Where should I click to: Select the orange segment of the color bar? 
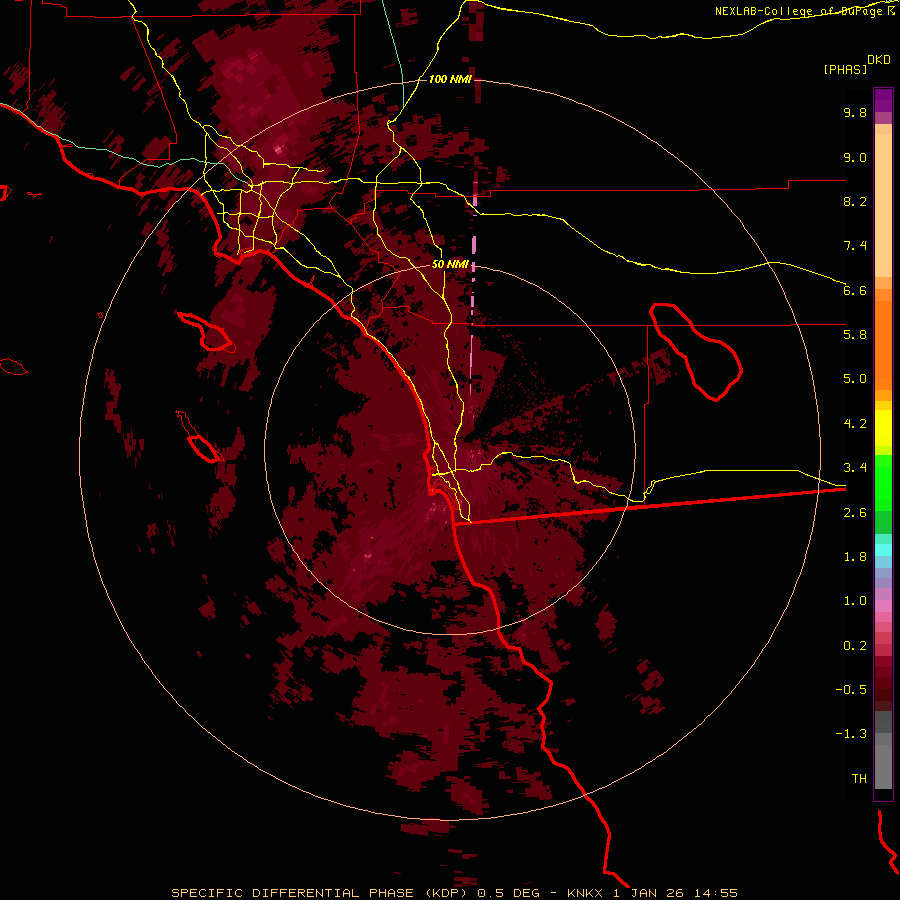click(883, 346)
